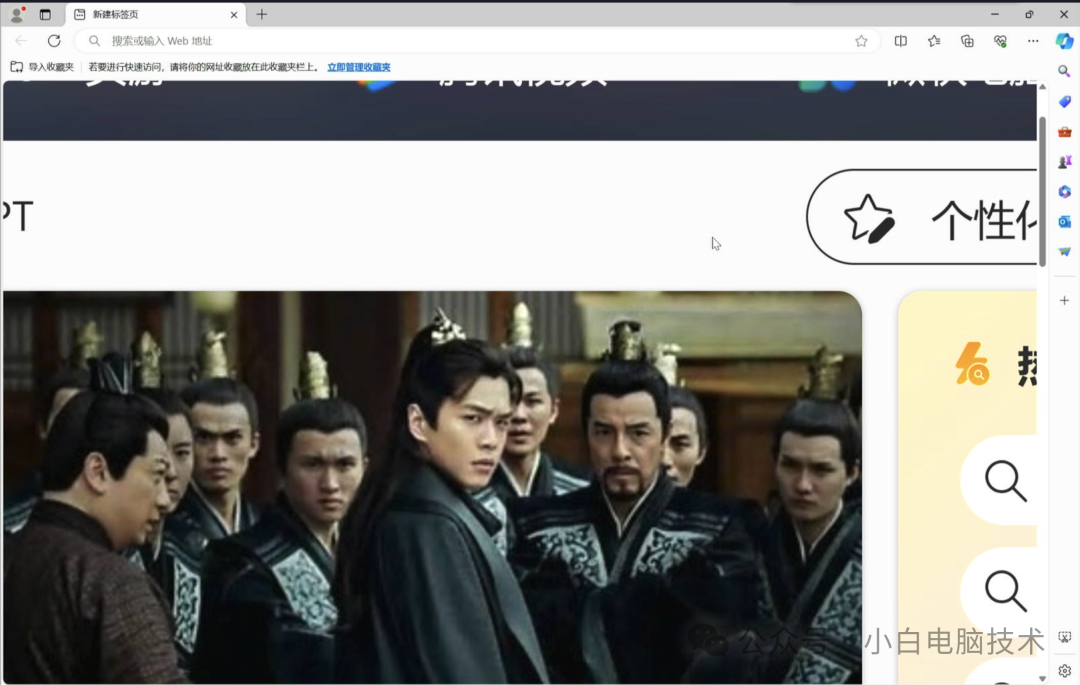Click the refresh page button
This screenshot has width=1080, height=685.
pyautogui.click(x=54, y=41)
